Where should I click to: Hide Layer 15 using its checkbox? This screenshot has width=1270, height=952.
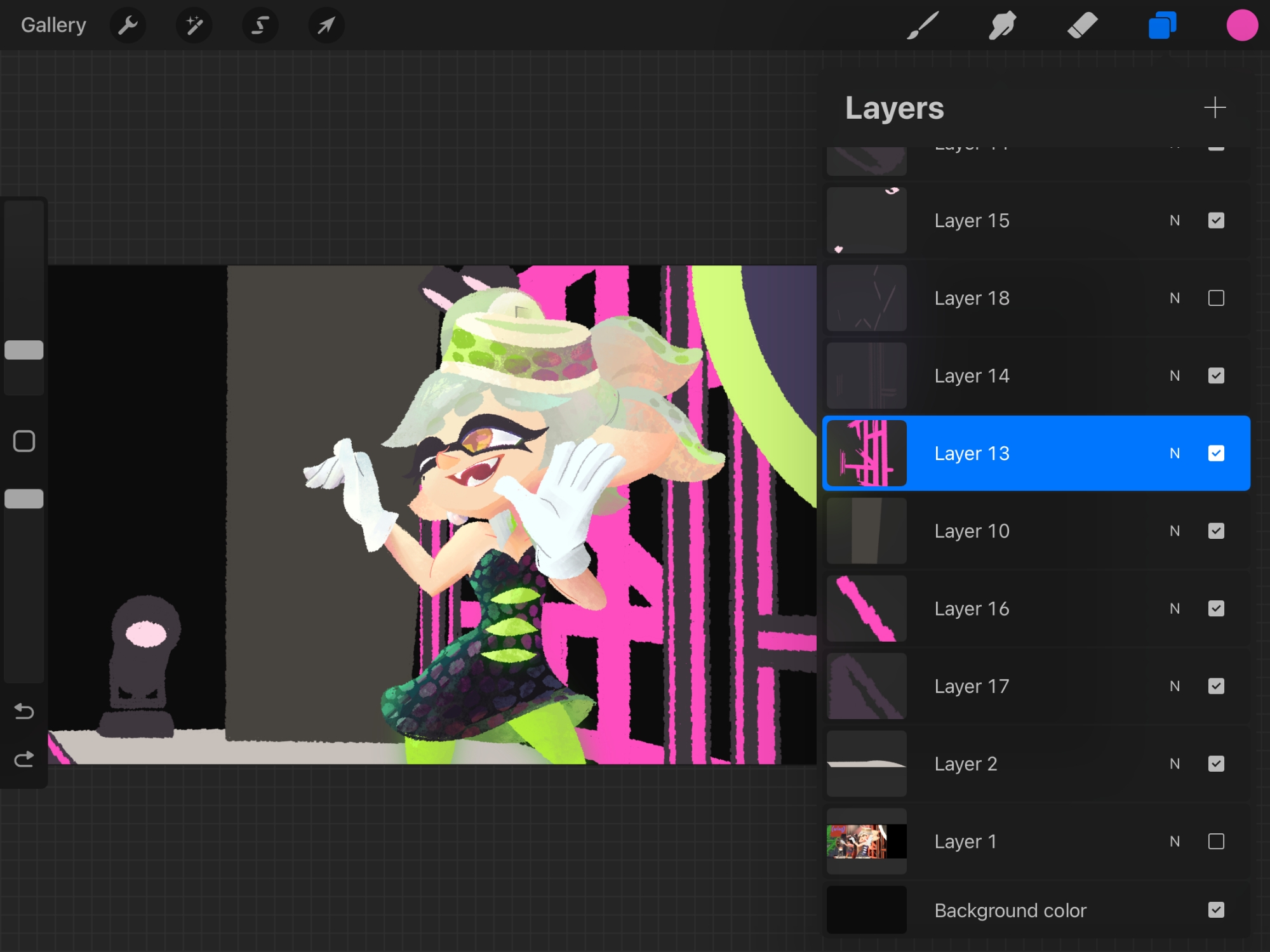pos(1216,220)
